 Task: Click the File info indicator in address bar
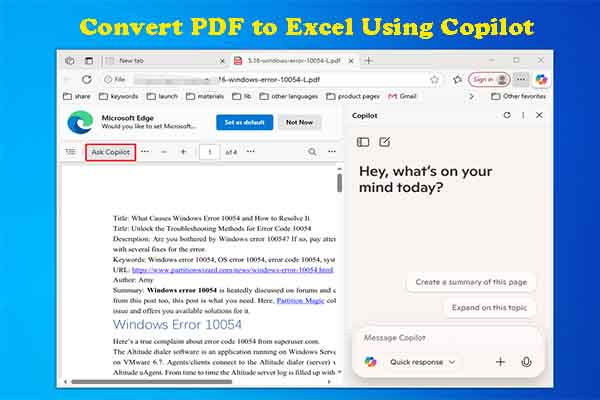(x=115, y=79)
